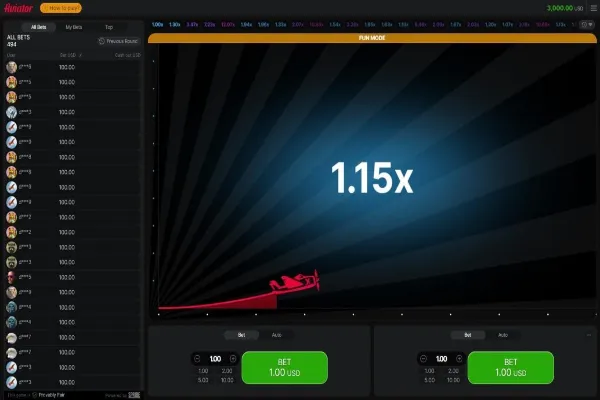This screenshot has height=400, width=600.
Task: Click the 1.94x multiplier in round history
Action: coord(246,24)
